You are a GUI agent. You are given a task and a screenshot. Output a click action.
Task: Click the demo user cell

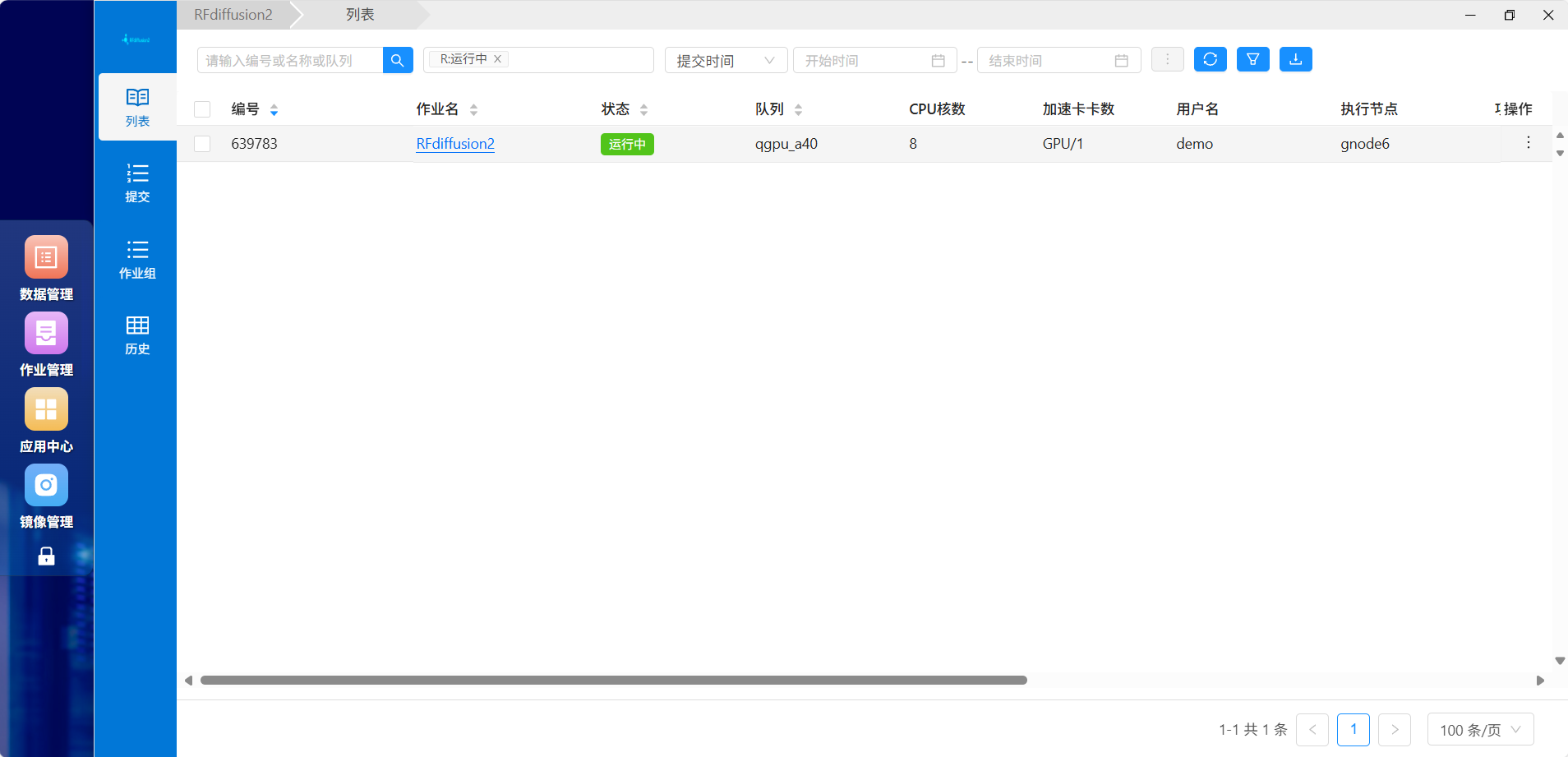tap(1194, 144)
